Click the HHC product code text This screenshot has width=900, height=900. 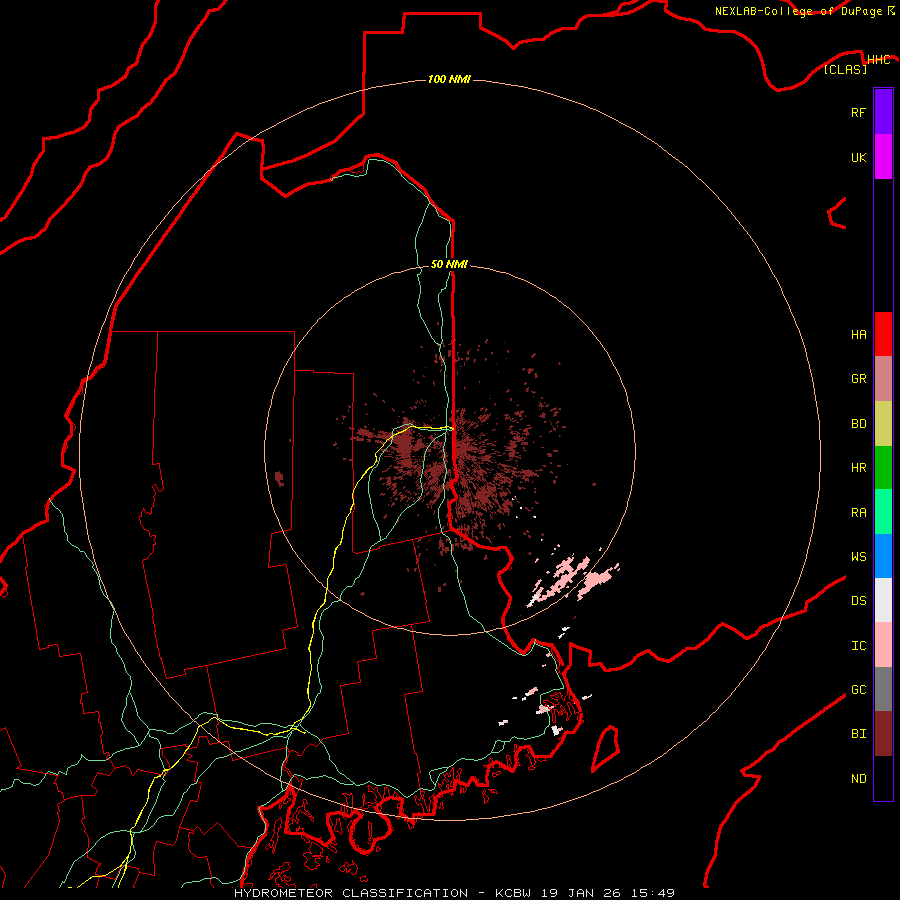[x=878, y=59]
